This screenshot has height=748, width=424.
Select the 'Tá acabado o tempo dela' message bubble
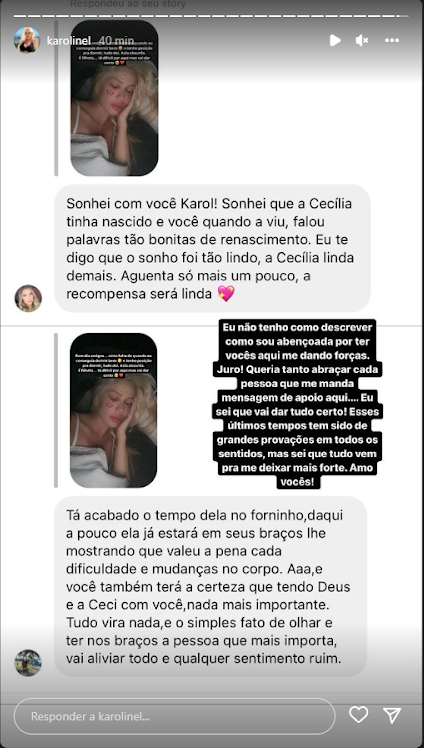210,586
